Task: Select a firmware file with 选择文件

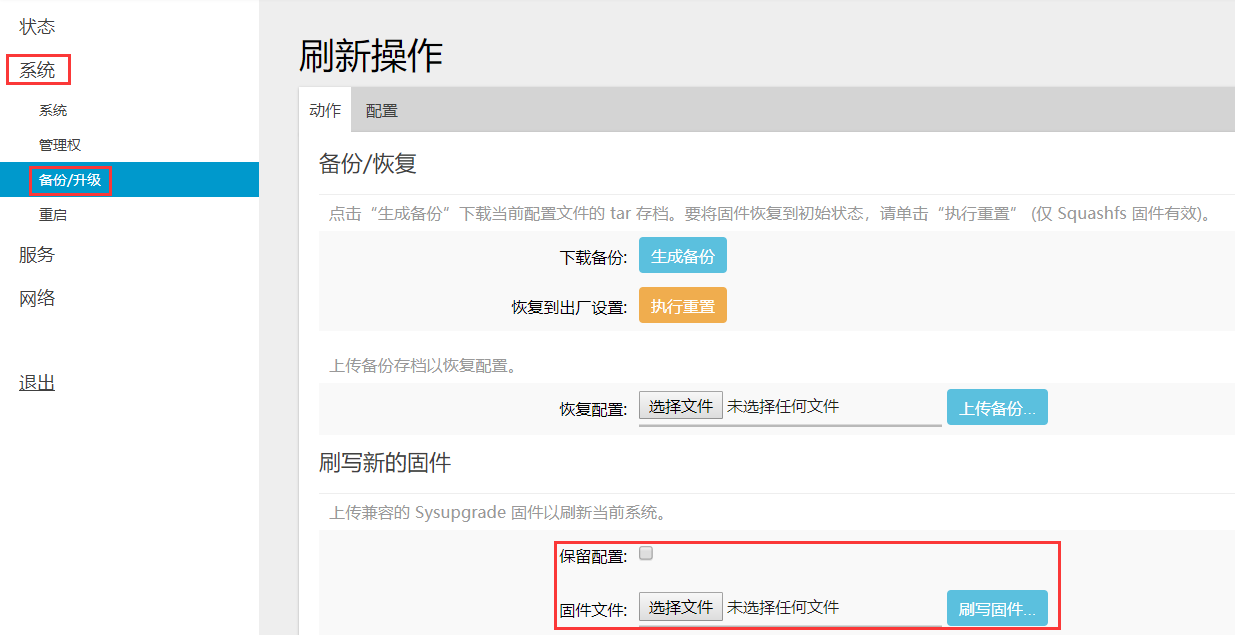Action: click(680, 606)
